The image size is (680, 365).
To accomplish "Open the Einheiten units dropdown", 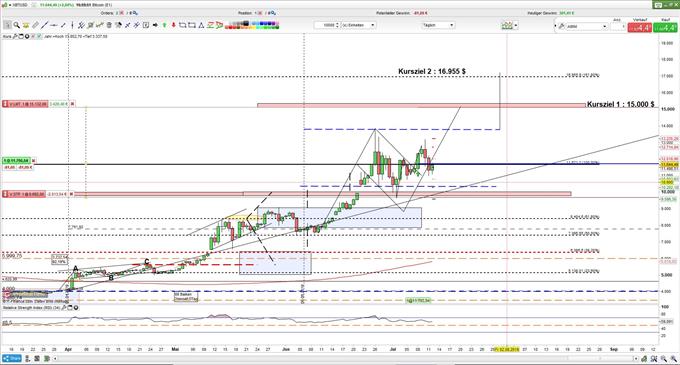I will point(358,25).
